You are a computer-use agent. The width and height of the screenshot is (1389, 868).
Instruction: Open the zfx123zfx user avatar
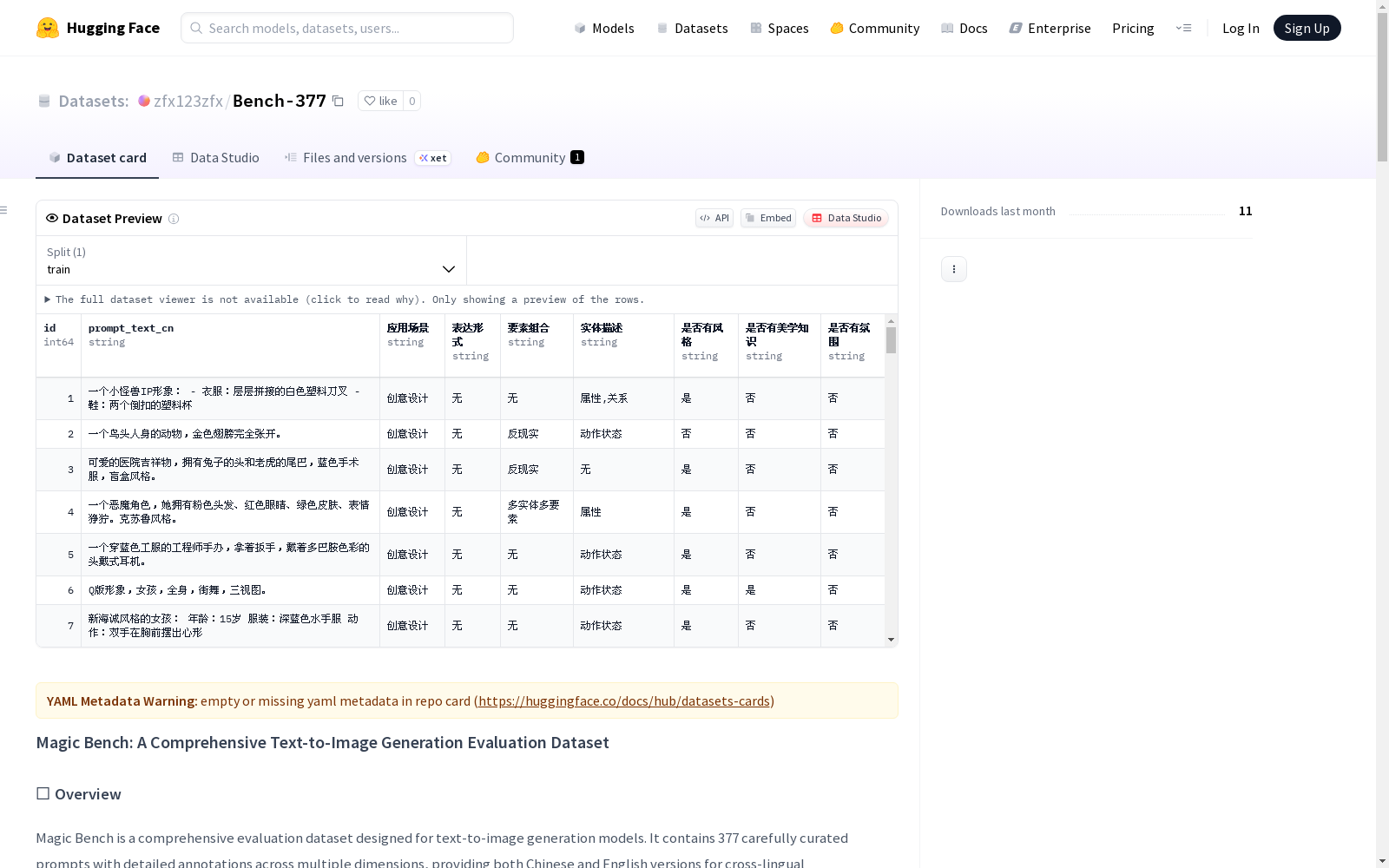coord(144,101)
